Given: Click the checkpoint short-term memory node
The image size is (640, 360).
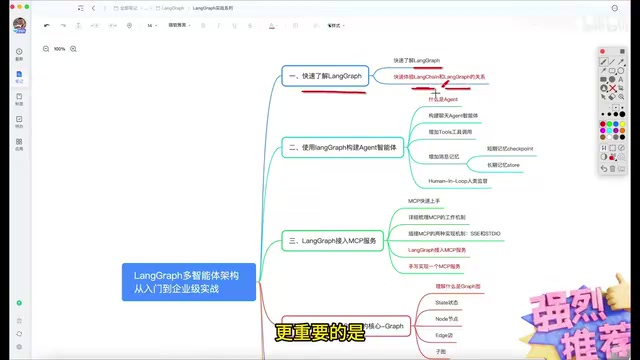Looking at the screenshot, I should 510,149.
